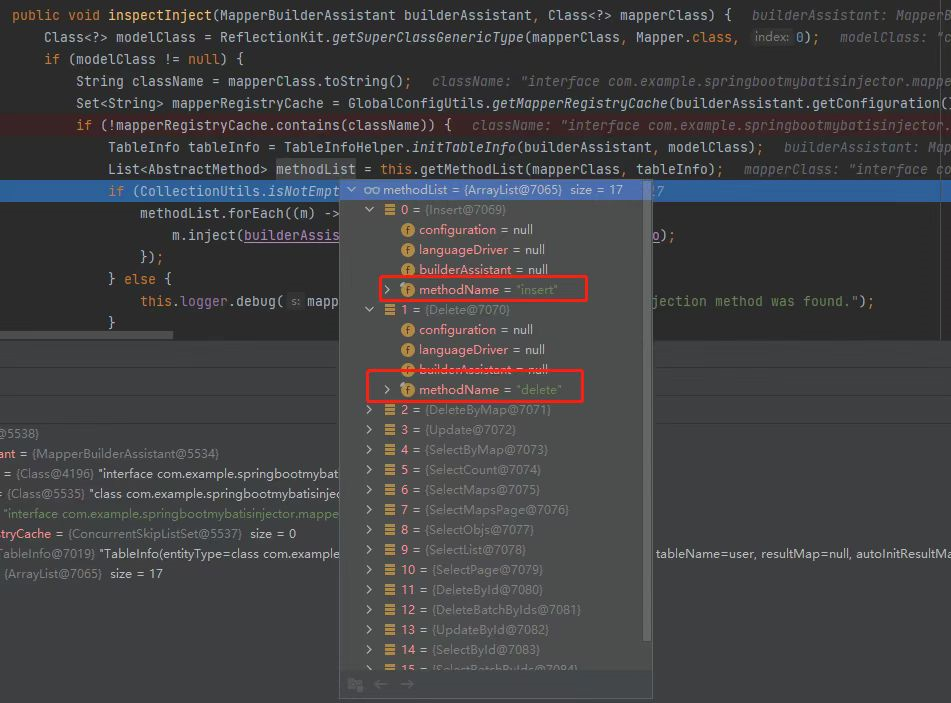This screenshot has width=951, height=703.
Task: Collapse element 1 Delete node
Action: [368, 309]
